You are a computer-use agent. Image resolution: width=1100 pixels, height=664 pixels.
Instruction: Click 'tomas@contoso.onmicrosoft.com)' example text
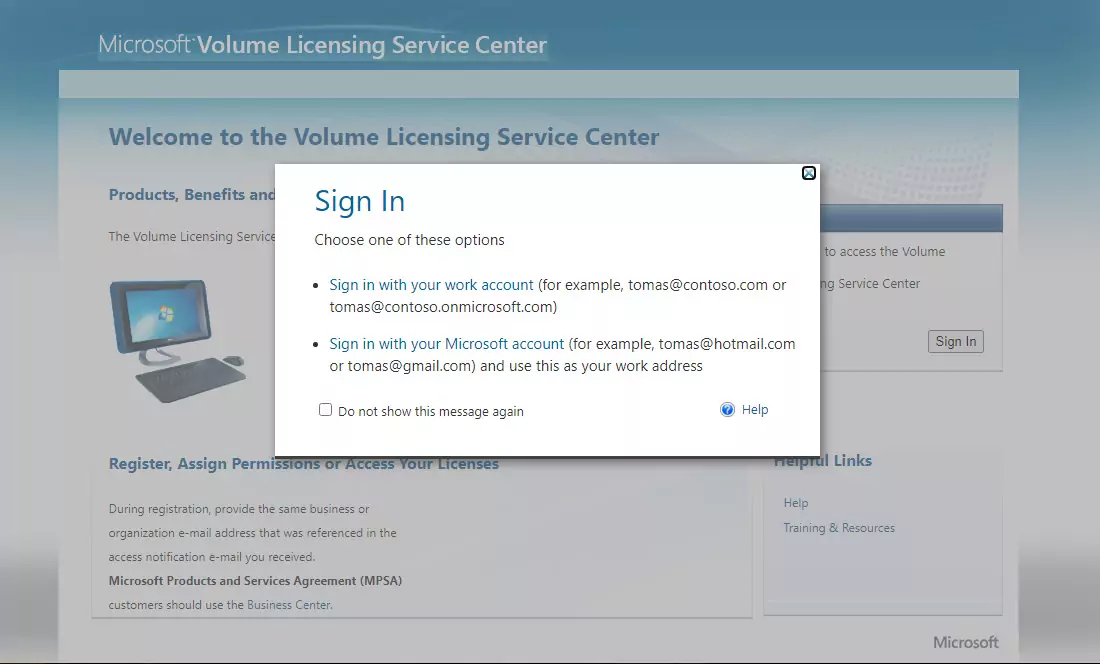[x=443, y=306]
